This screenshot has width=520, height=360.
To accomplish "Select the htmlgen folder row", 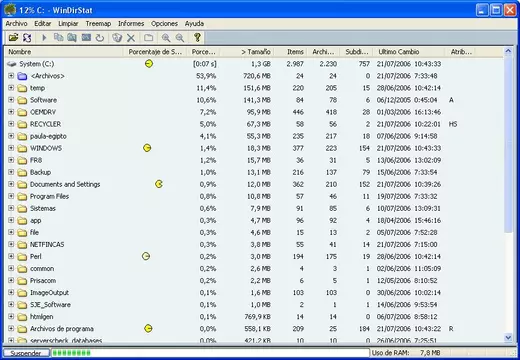I will pos(254,317).
